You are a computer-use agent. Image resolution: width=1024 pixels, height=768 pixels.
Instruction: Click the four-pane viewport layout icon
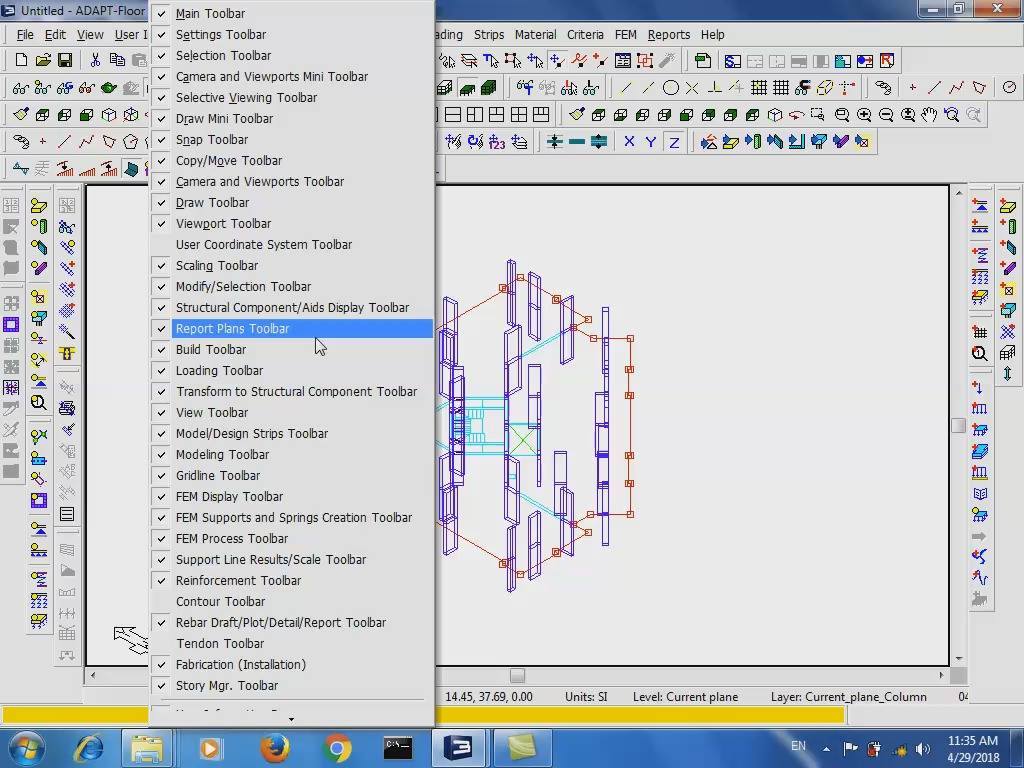[x=519, y=115]
